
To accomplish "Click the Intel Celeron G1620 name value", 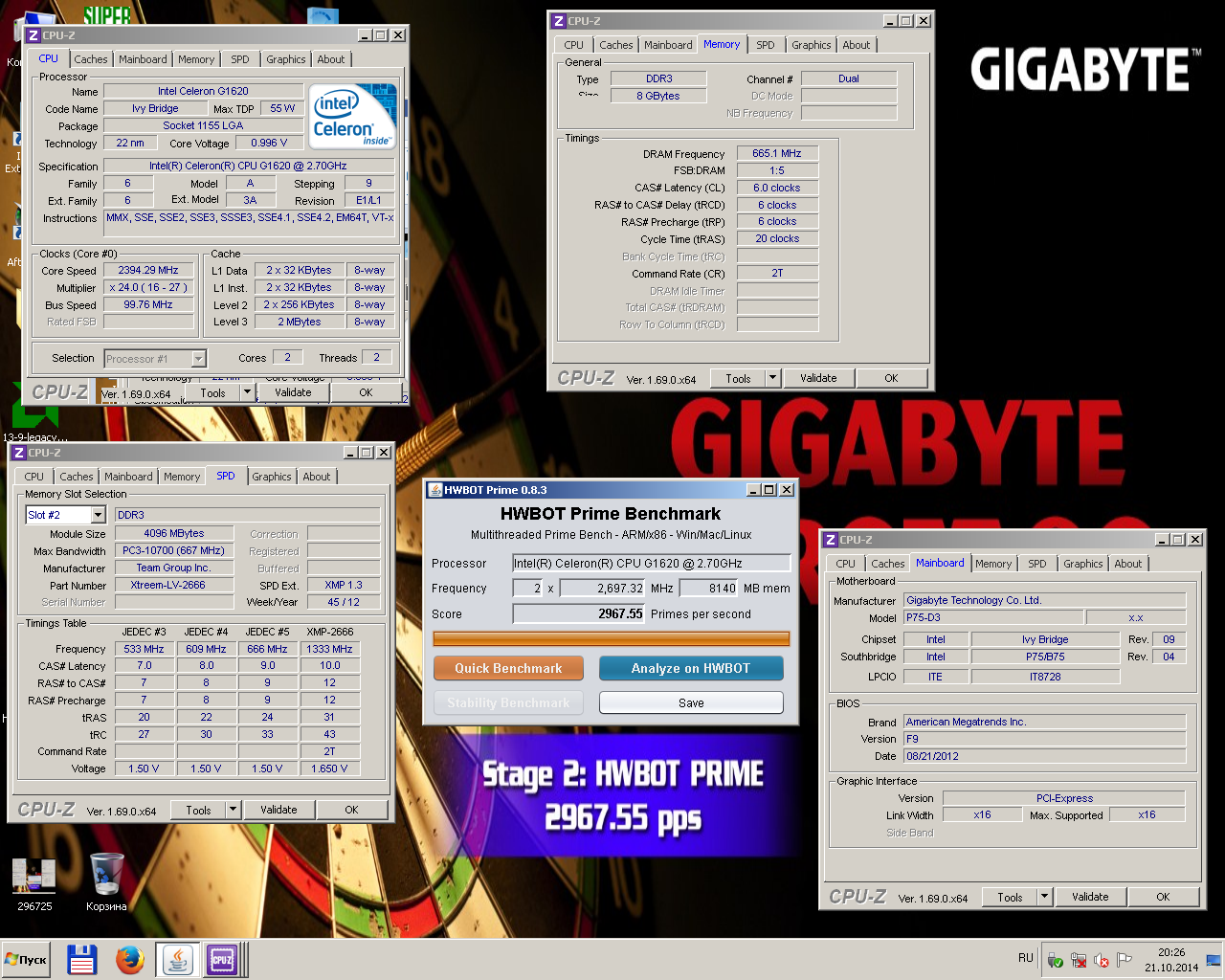I will tap(203, 91).
